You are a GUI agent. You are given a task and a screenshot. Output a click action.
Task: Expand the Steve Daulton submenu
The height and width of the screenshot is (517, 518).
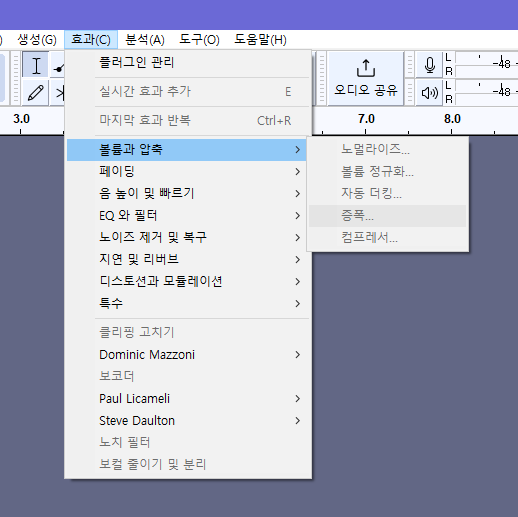coord(187,421)
